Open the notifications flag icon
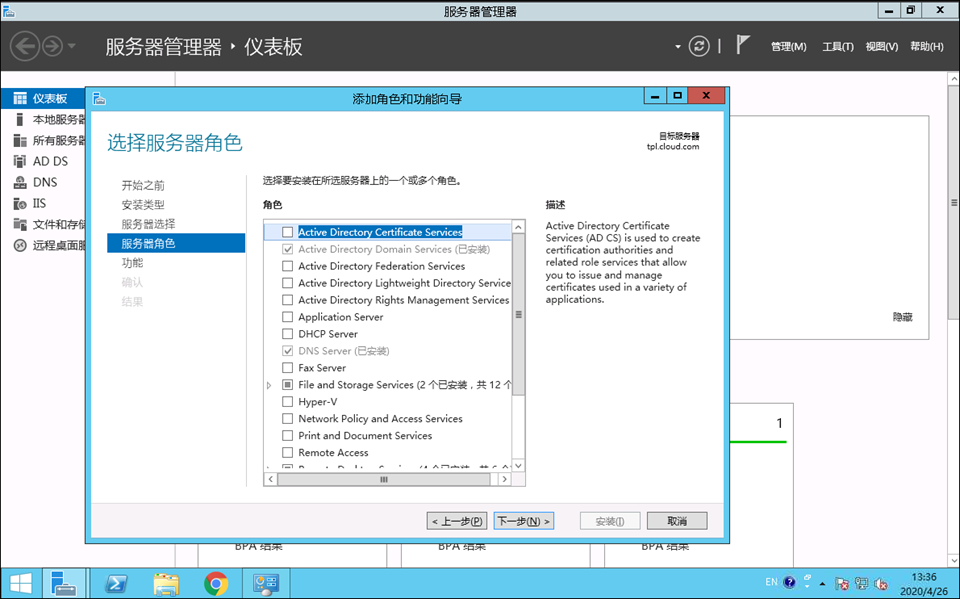960x599 pixels. pos(743,46)
